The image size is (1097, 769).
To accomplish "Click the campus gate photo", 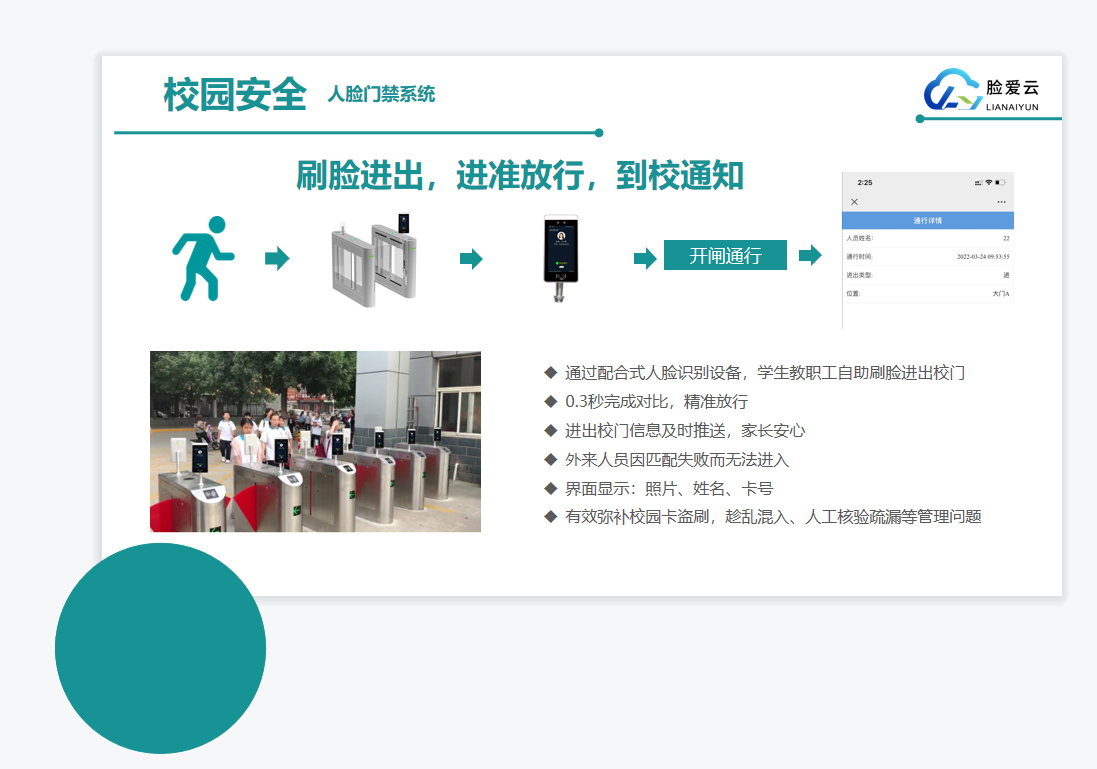I will [315, 441].
